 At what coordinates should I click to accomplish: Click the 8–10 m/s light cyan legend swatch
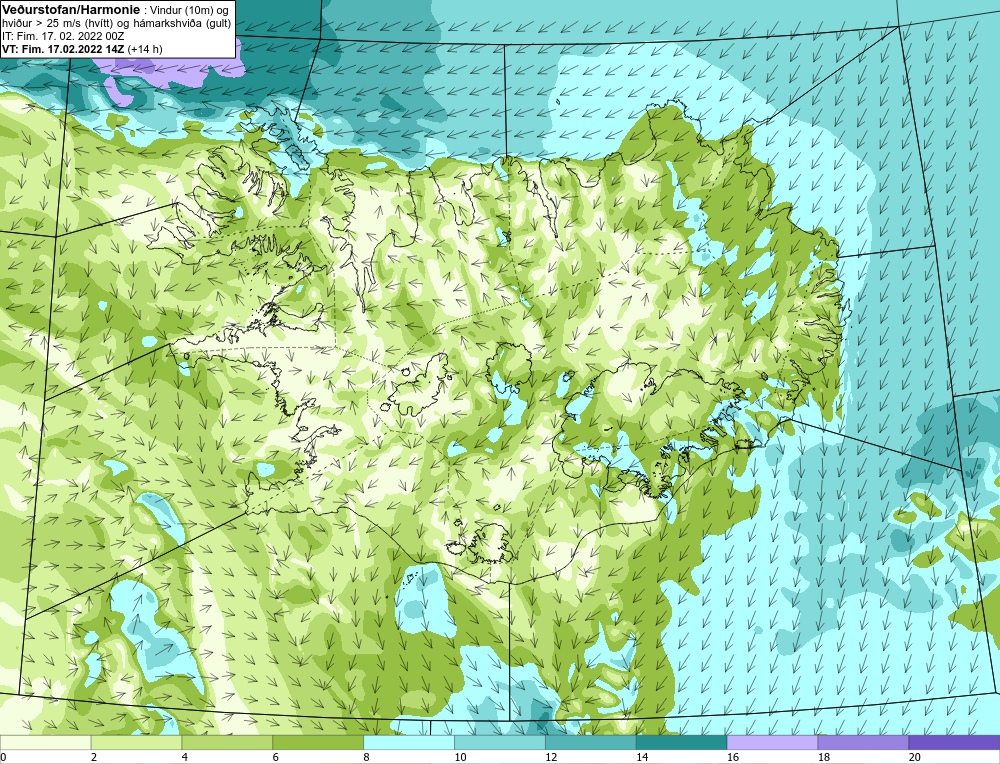tap(409, 742)
